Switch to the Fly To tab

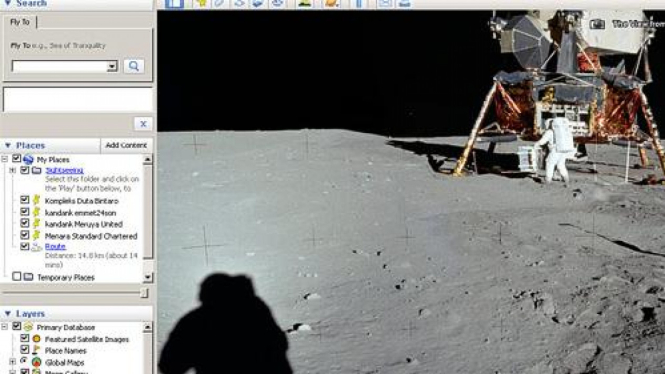(x=20, y=22)
